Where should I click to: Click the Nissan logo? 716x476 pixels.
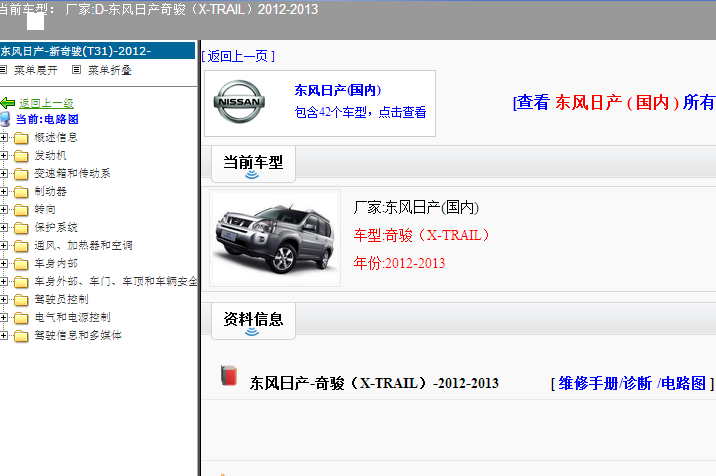tap(239, 101)
